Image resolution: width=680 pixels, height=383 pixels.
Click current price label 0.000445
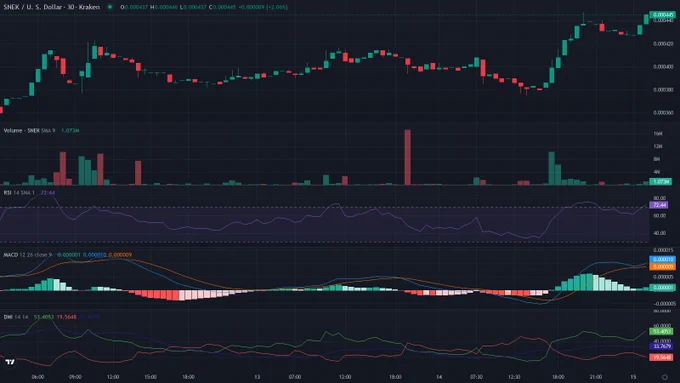click(x=662, y=15)
